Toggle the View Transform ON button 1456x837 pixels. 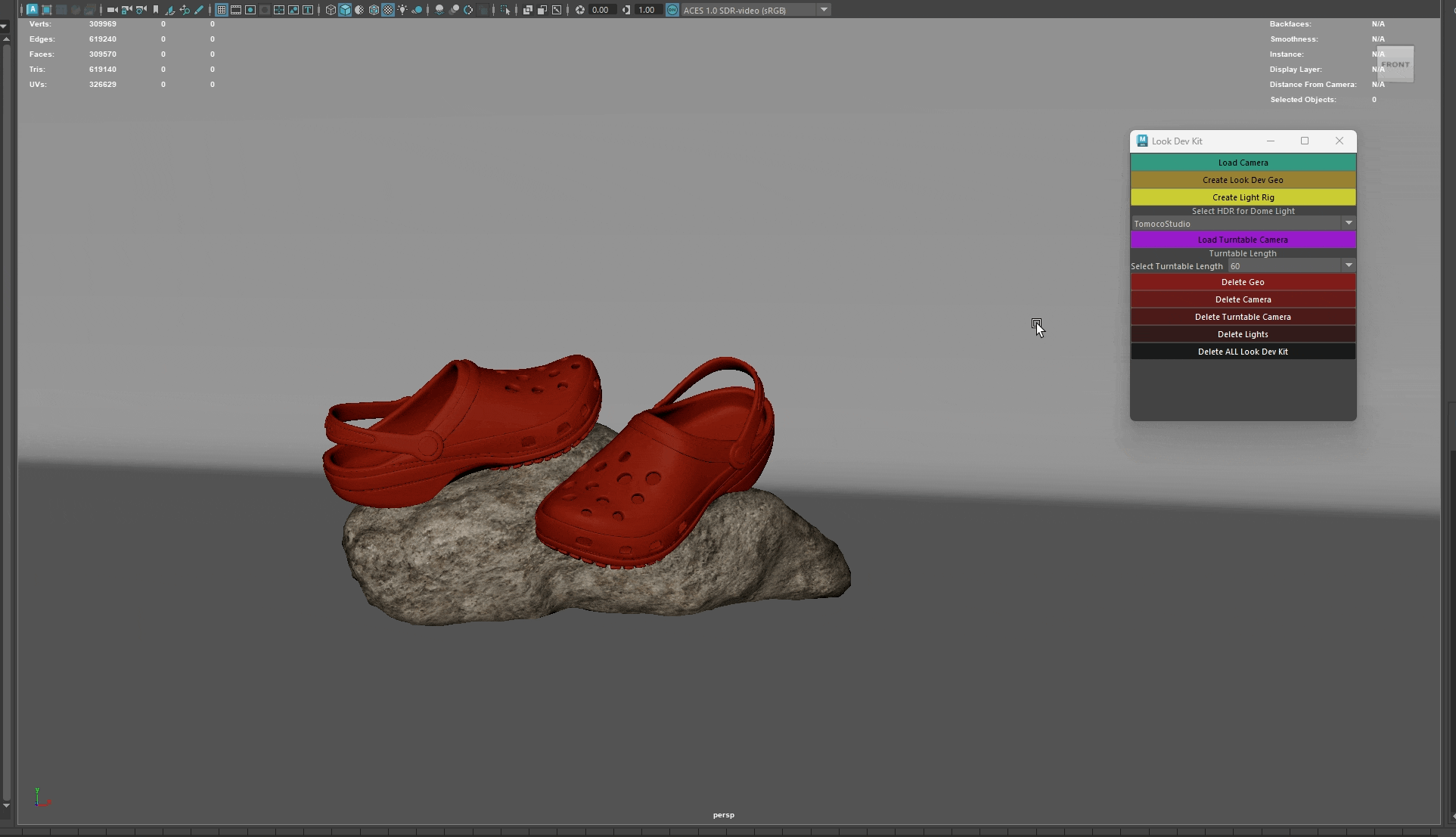click(x=672, y=10)
